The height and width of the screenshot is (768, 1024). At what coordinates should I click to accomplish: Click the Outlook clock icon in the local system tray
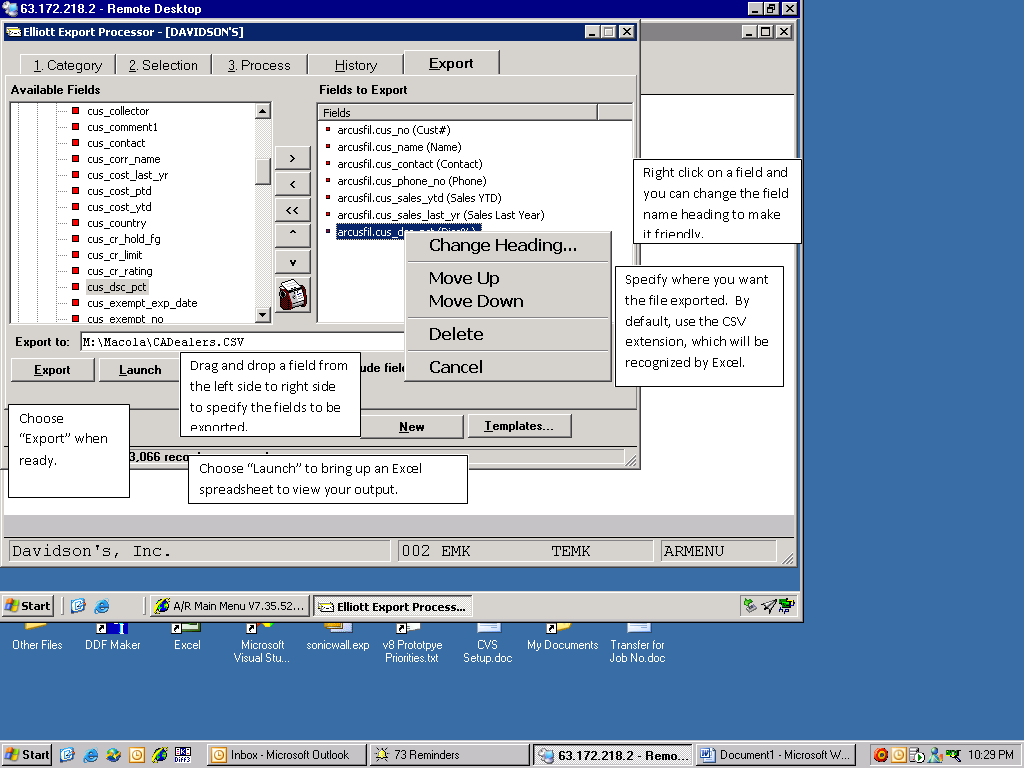899,755
